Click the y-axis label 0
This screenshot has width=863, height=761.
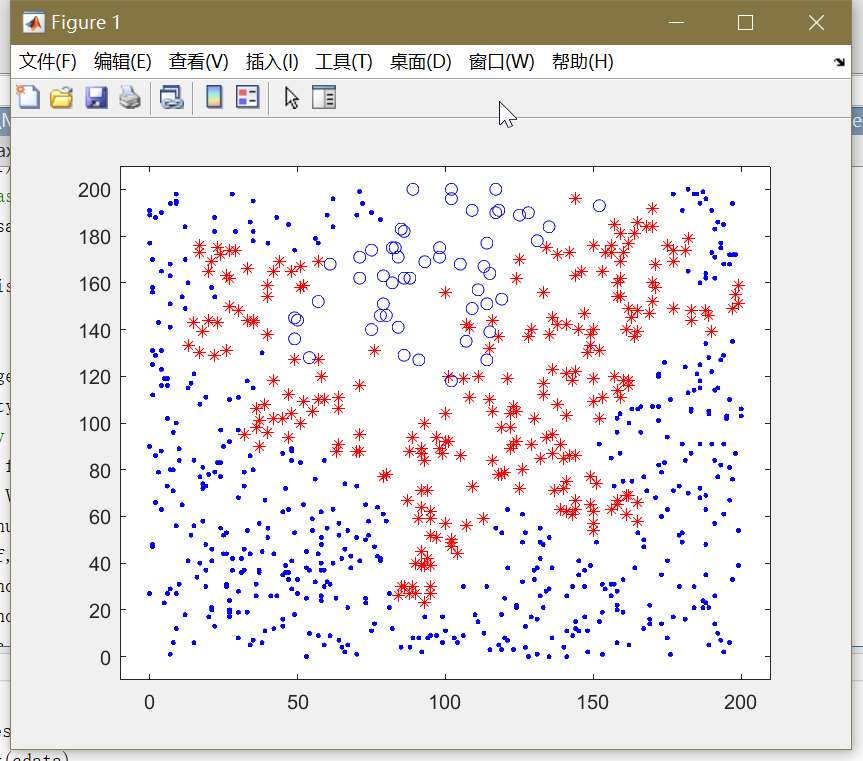[x=105, y=658]
